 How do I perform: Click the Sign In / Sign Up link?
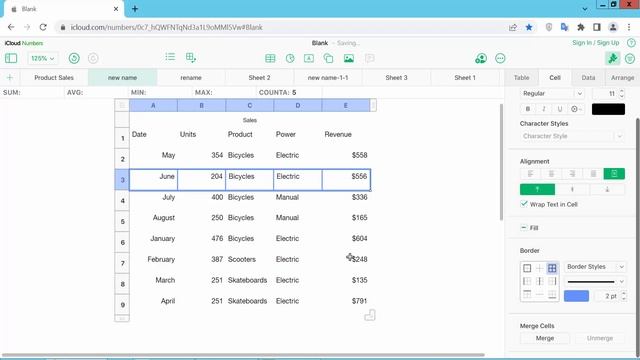596,42
